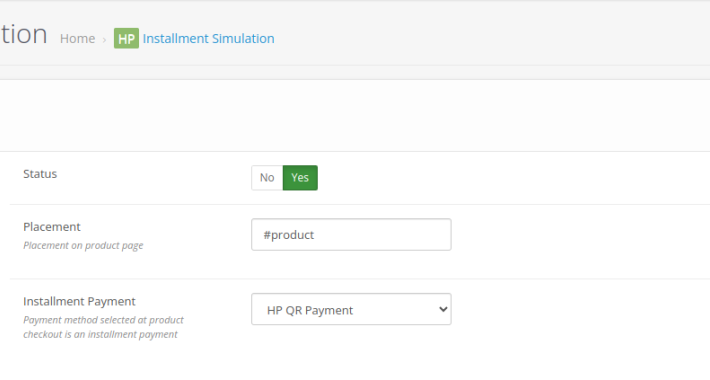This screenshot has height=380, width=710.
Task: Set Status to Yes
Action: coord(300,178)
